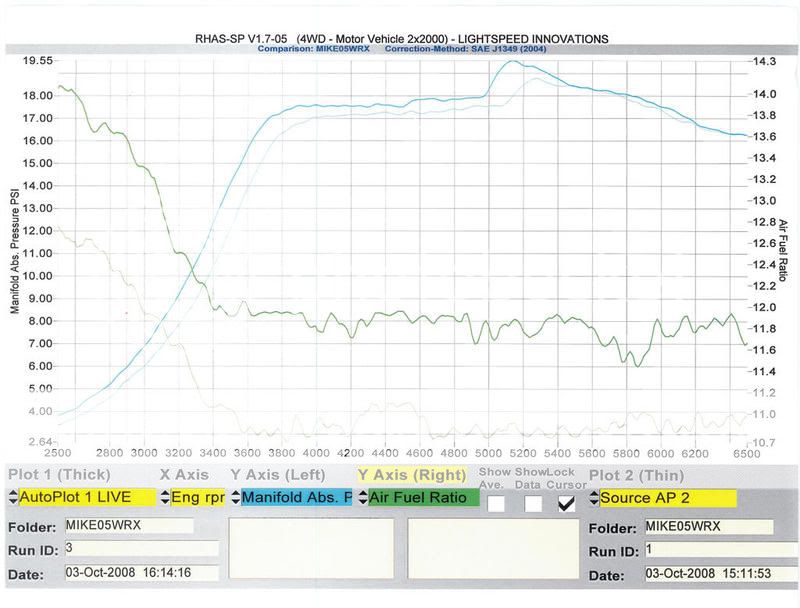Click the Plot 2 Date field

[x=707, y=573]
